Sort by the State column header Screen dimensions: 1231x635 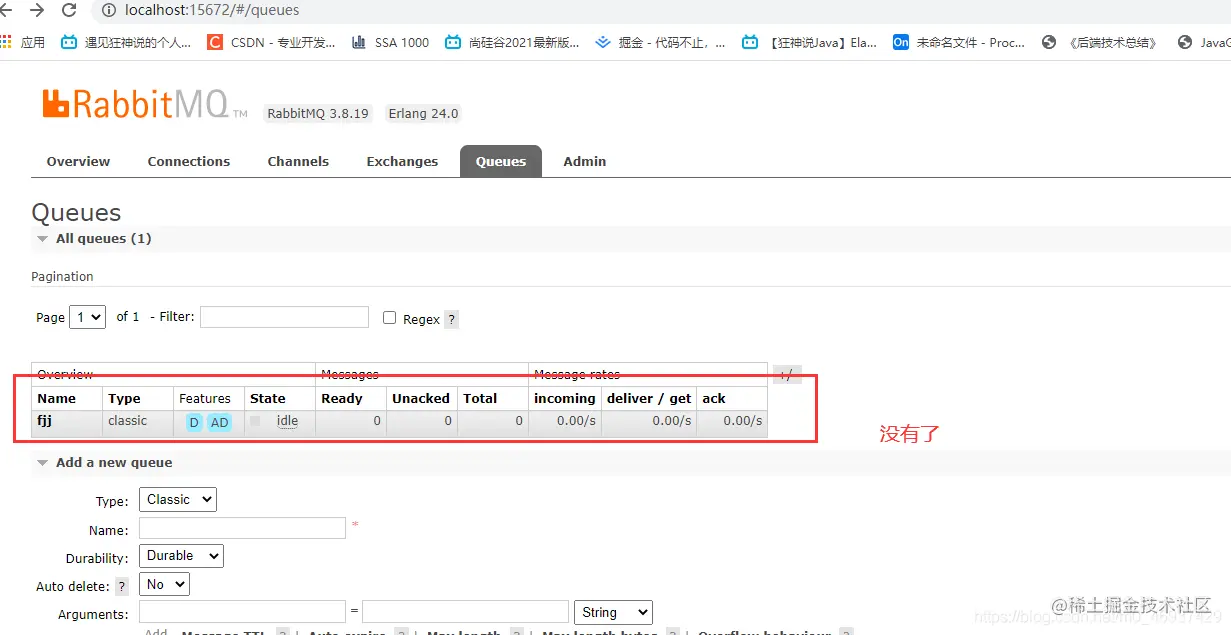(268, 398)
